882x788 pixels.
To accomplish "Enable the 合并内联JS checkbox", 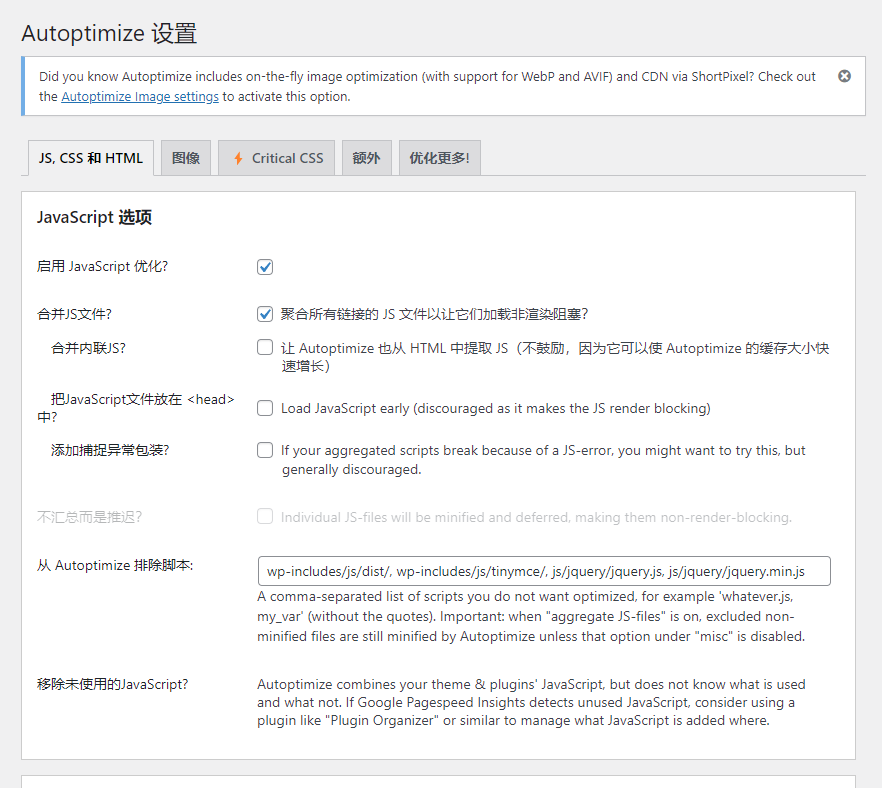I will [x=265, y=348].
